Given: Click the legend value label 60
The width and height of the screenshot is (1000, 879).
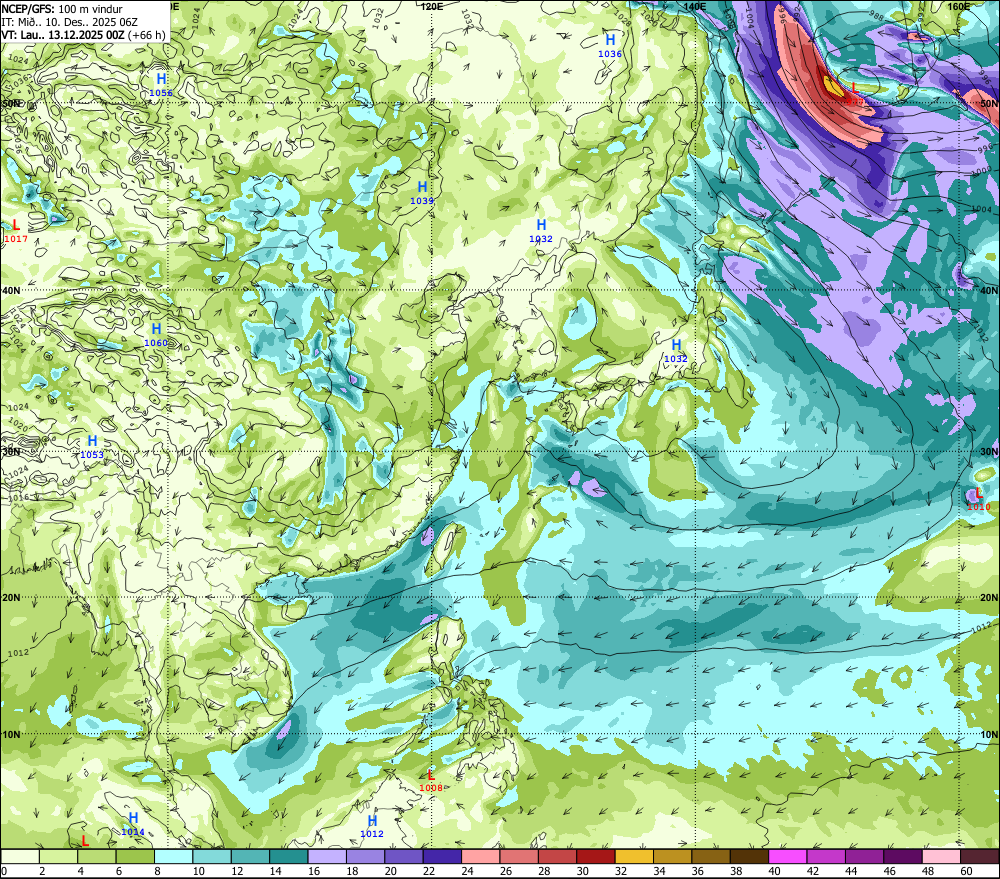Looking at the screenshot, I should pos(966,871).
